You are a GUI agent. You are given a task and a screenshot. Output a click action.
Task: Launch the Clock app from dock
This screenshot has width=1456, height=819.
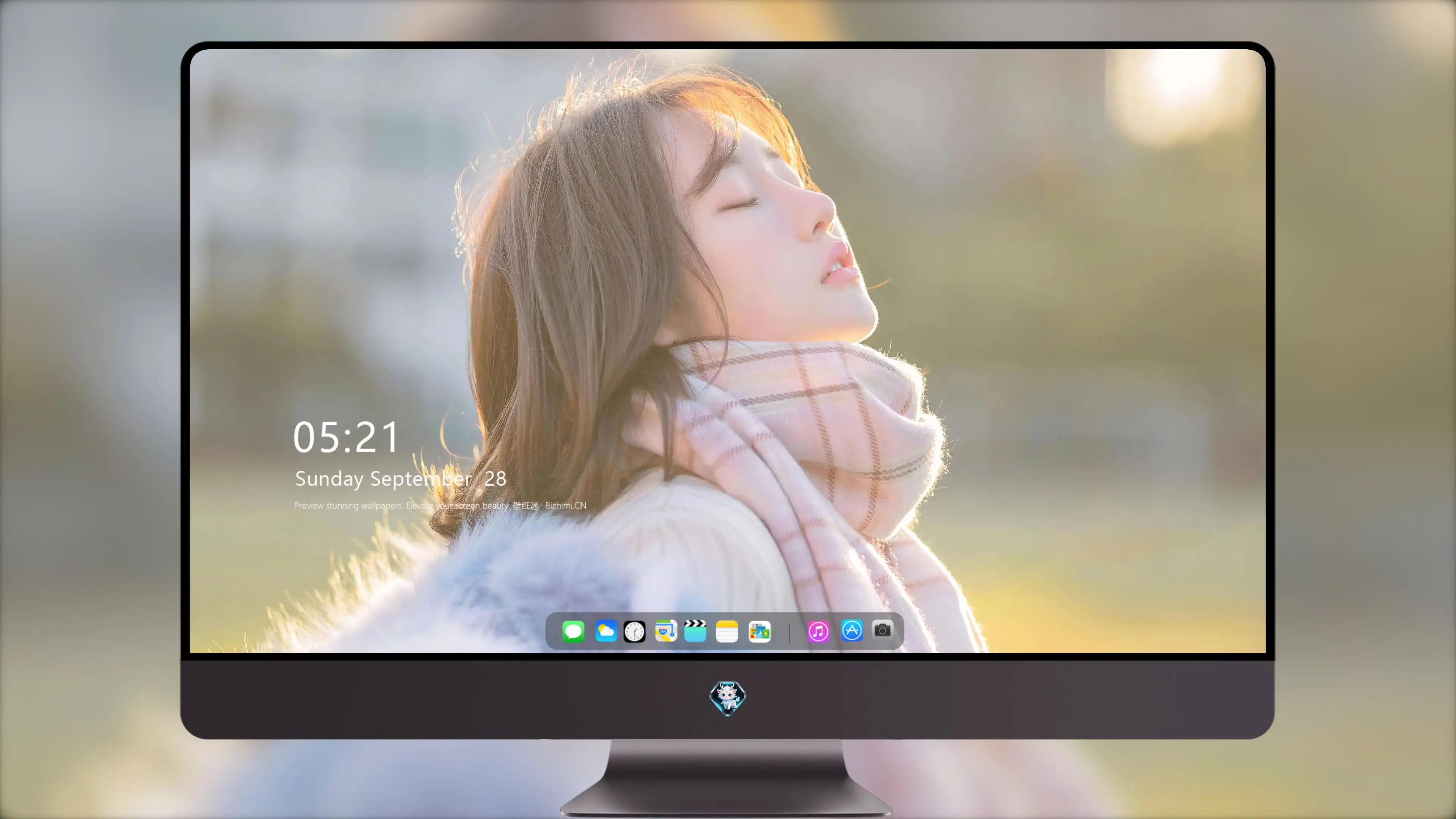click(x=634, y=631)
